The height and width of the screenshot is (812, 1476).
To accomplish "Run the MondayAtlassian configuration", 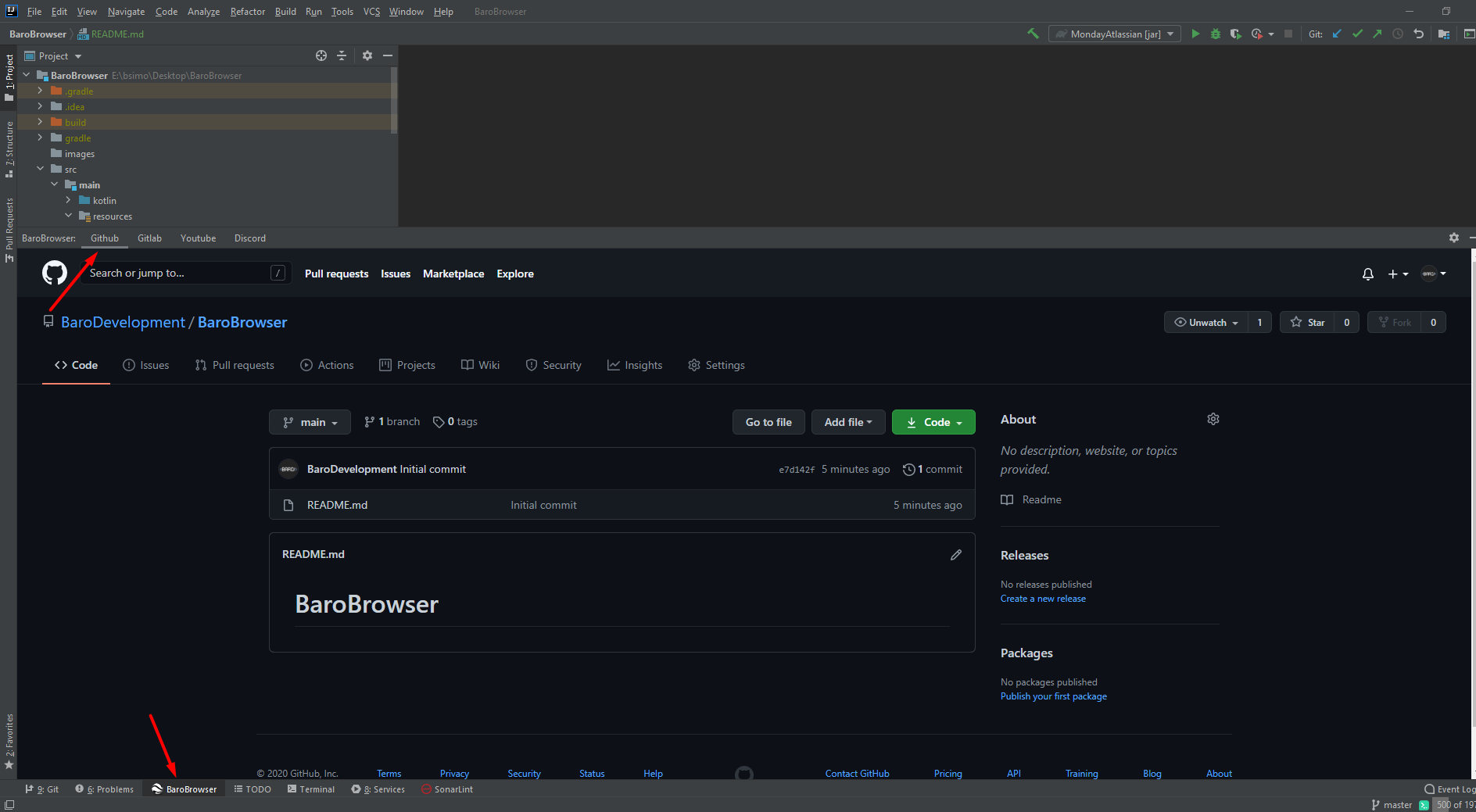I will [1195, 34].
